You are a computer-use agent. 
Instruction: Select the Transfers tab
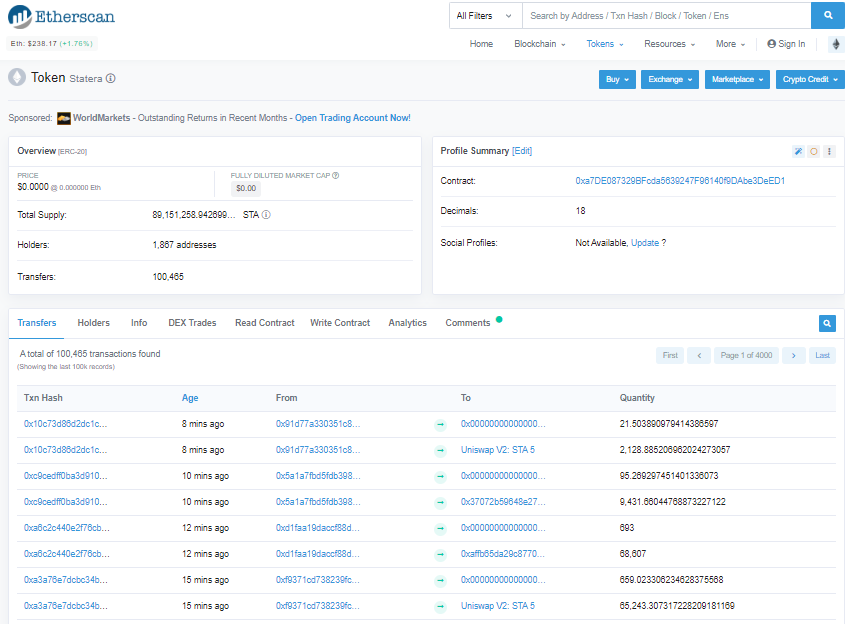coord(37,323)
